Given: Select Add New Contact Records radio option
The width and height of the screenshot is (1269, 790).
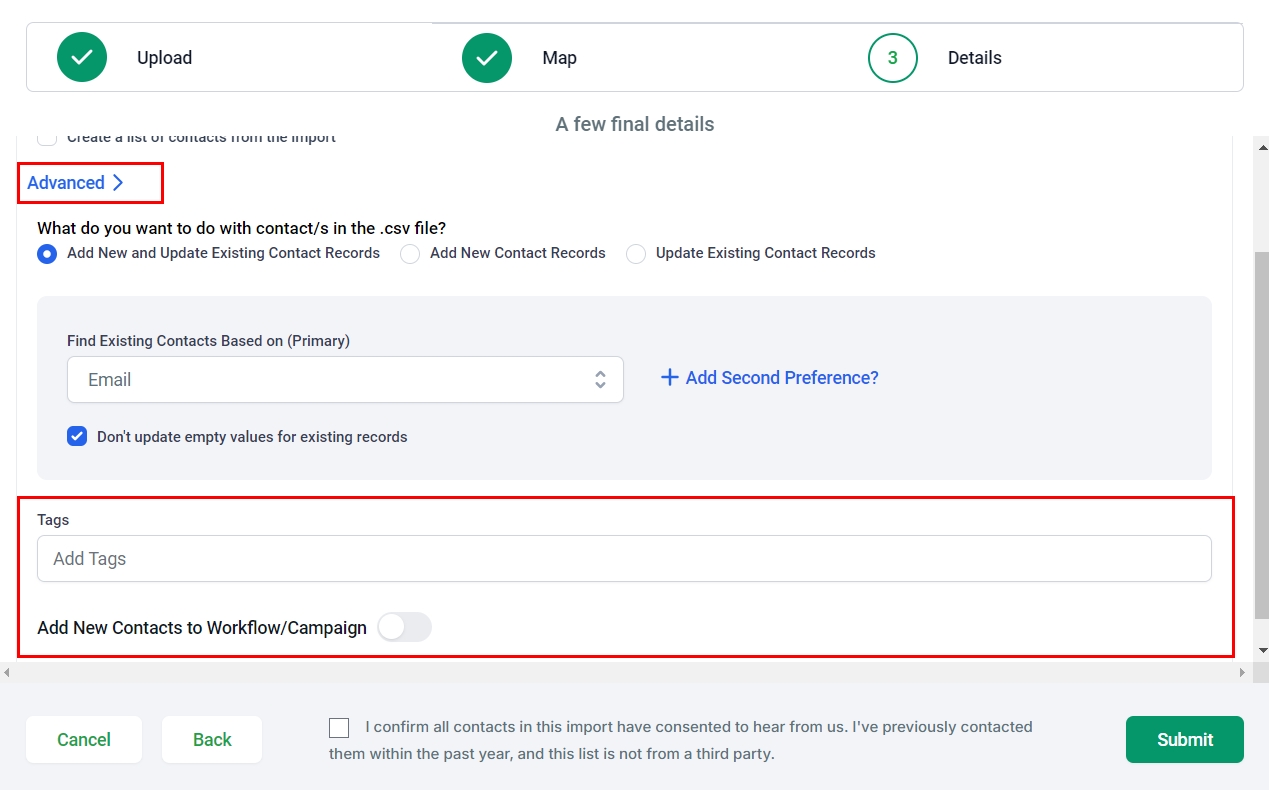Looking at the screenshot, I should pyautogui.click(x=410, y=254).
